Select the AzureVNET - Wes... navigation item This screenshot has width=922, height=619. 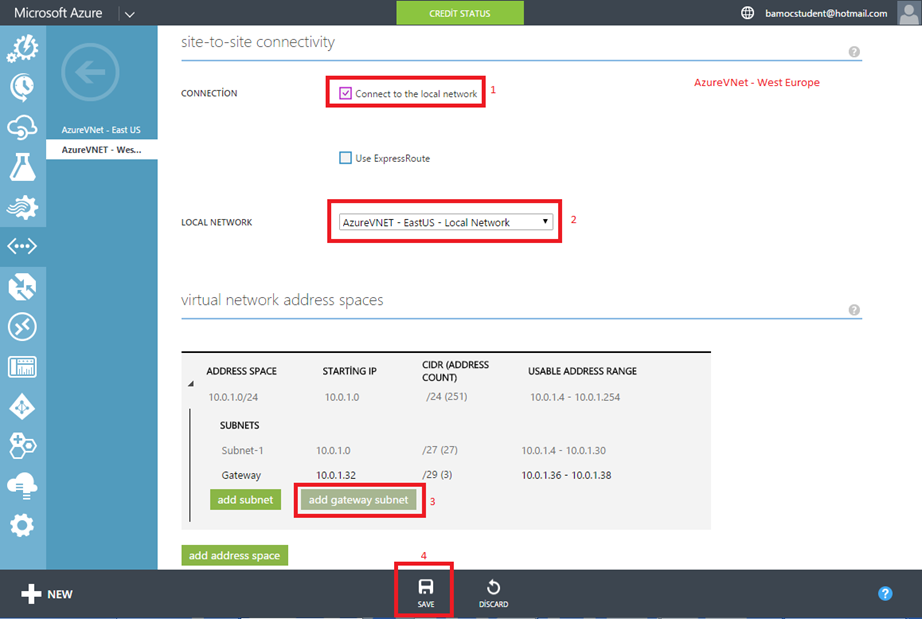[x=101, y=150]
